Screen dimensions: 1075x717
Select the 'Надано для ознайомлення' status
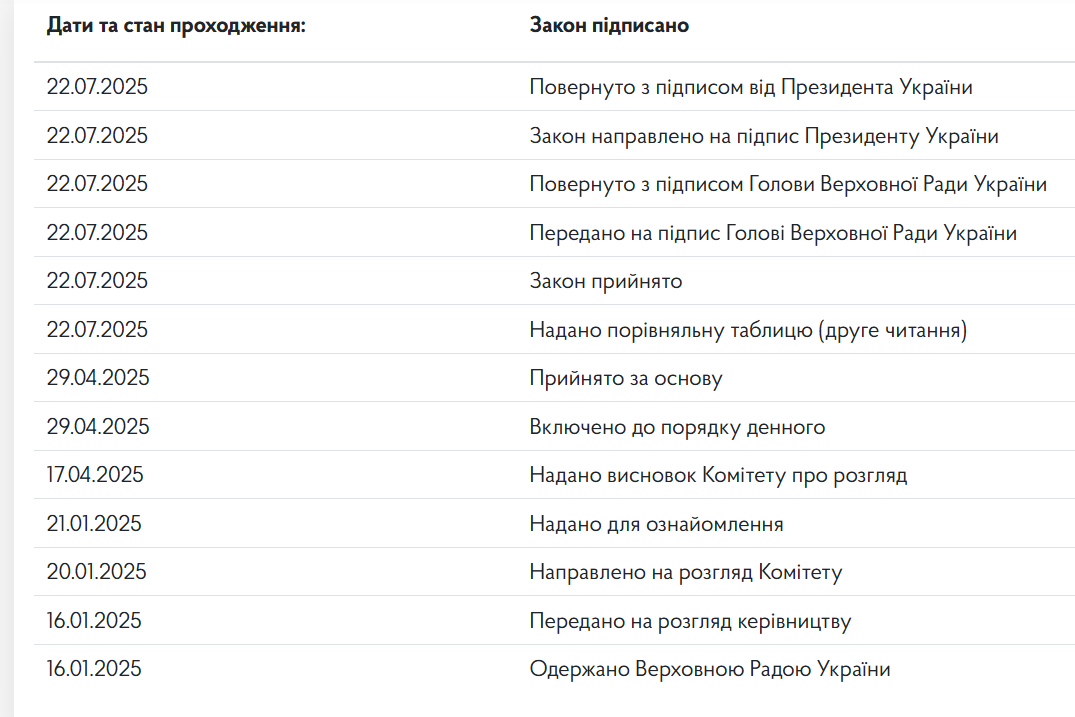(x=656, y=524)
